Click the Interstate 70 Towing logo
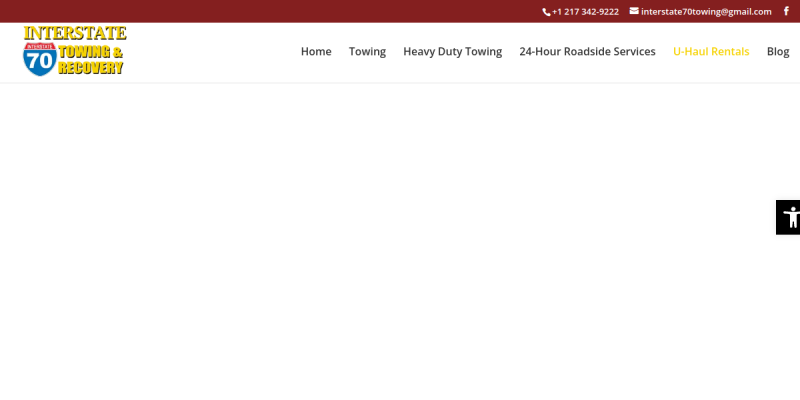Viewport: 800px width, 400px height. (x=75, y=51)
